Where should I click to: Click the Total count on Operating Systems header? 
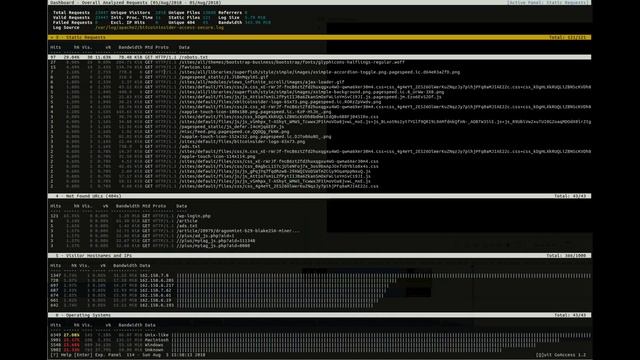(570, 315)
